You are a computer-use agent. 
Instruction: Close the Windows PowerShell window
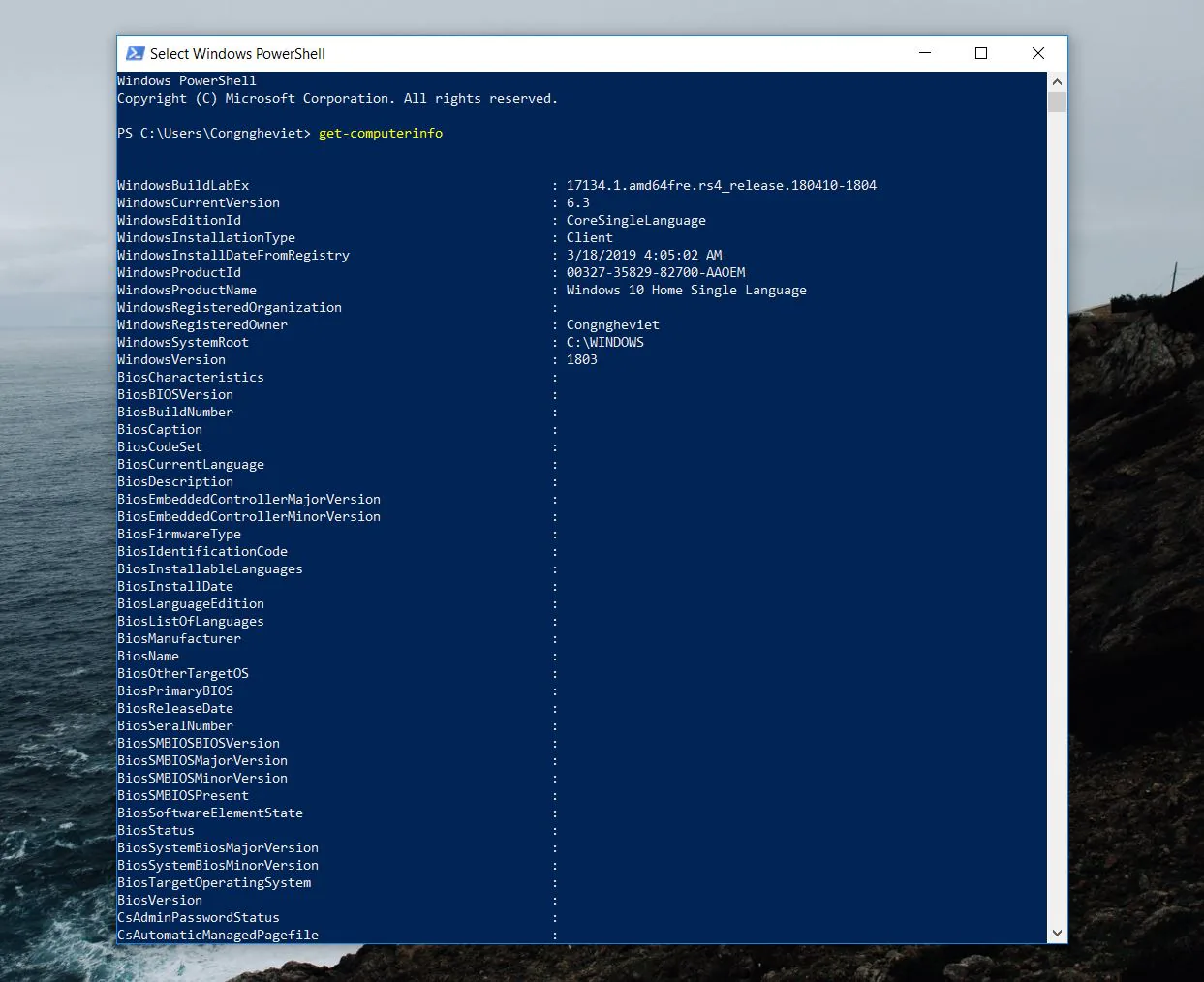click(1038, 53)
